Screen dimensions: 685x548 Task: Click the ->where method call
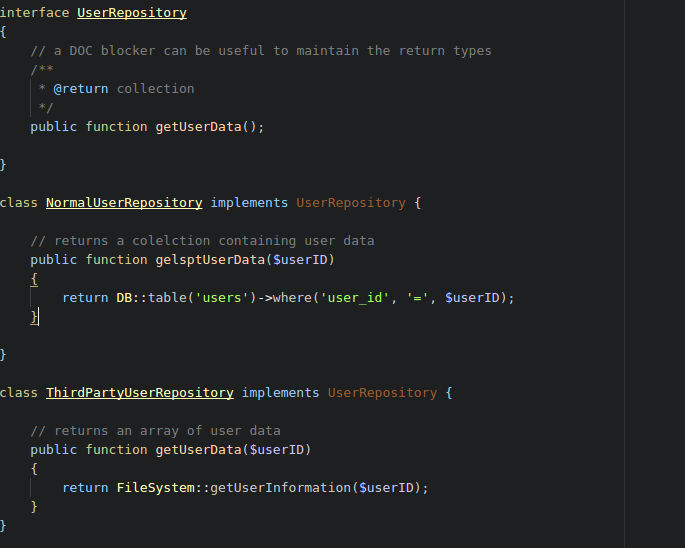pyautogui.click(x=284, y=298)
